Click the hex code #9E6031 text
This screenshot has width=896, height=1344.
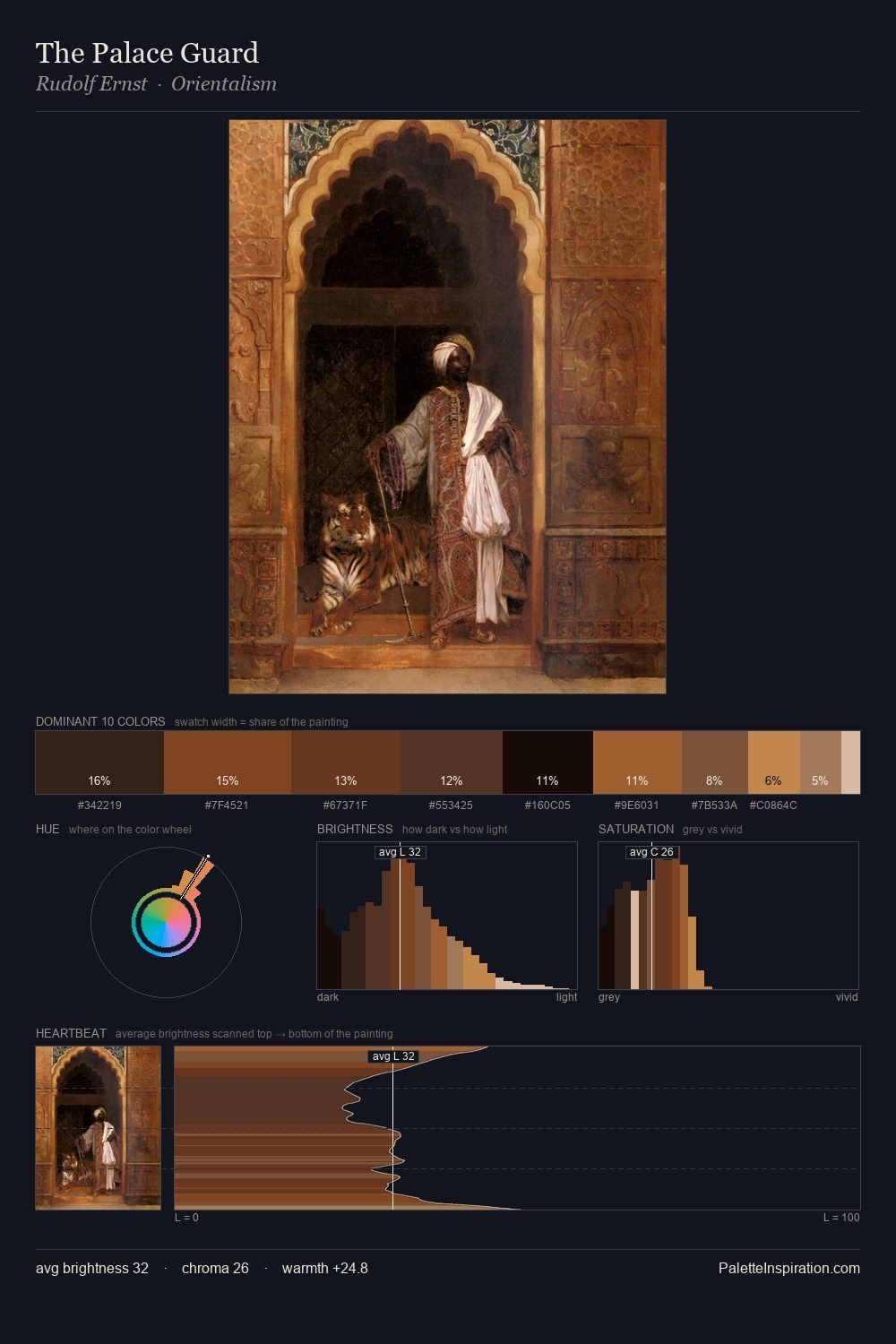coord(636,805)
